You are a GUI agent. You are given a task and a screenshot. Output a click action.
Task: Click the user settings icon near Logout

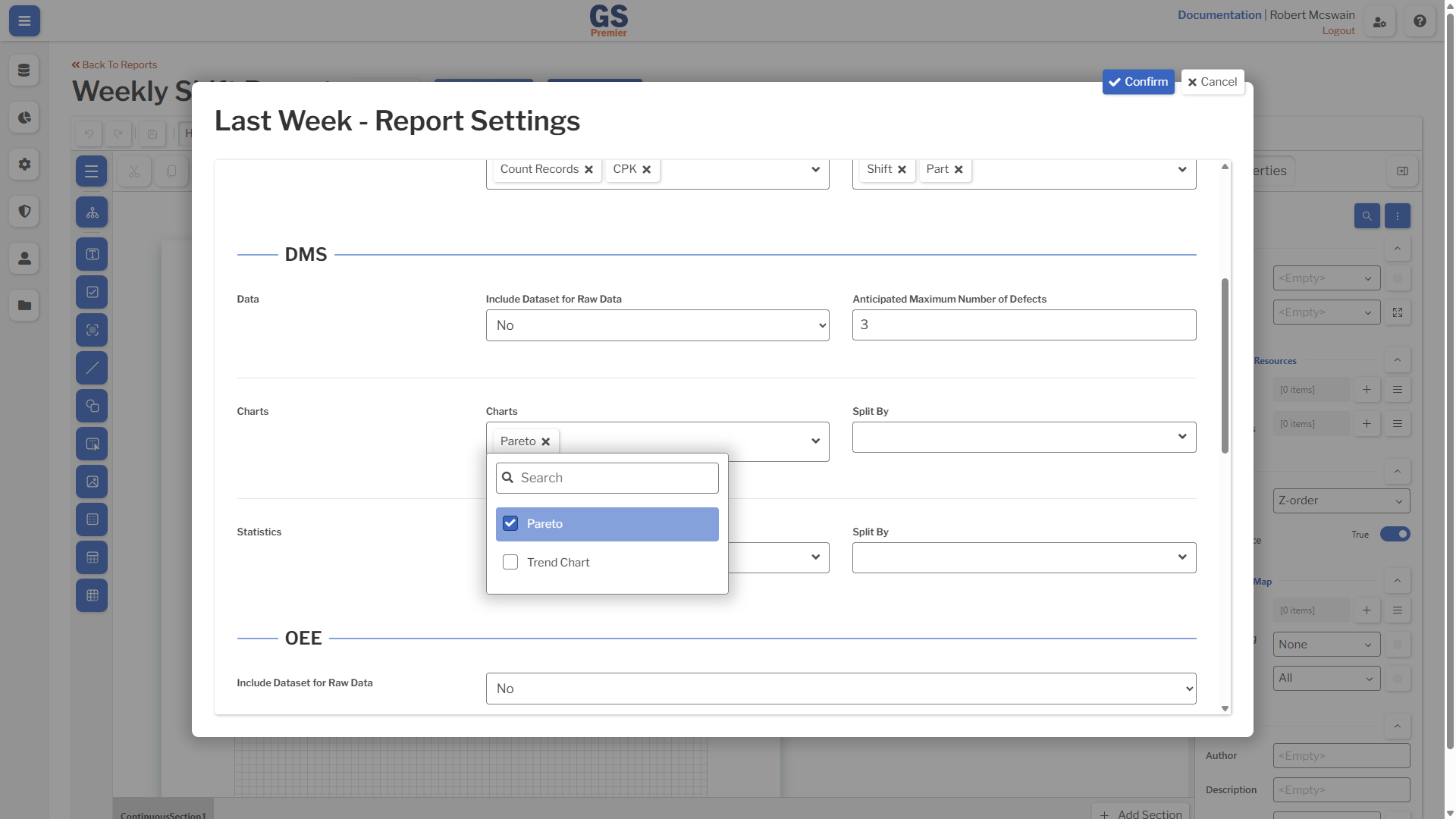1379,22
